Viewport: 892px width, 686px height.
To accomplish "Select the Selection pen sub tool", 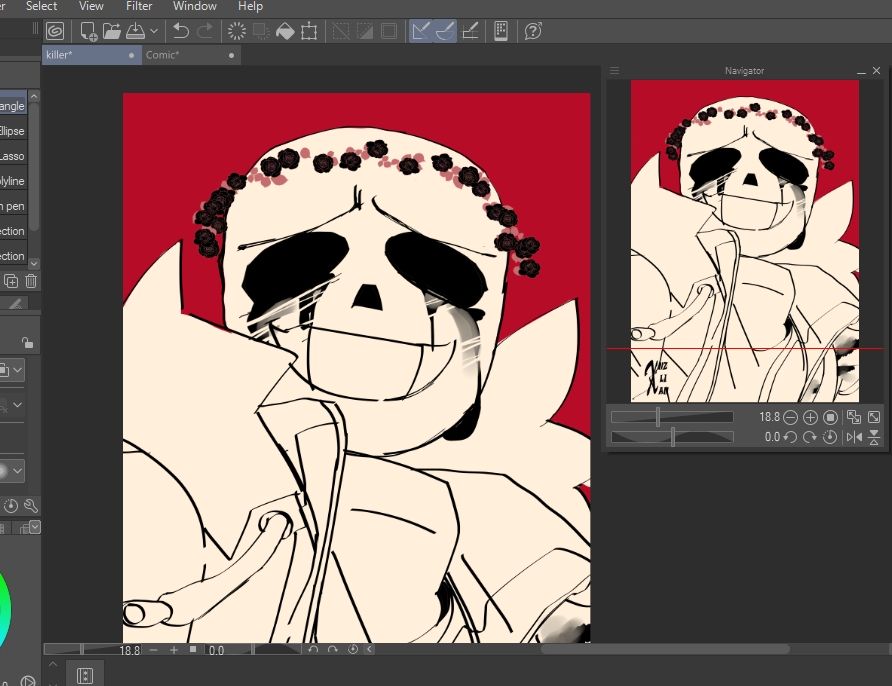I will [x=13, y=206].
